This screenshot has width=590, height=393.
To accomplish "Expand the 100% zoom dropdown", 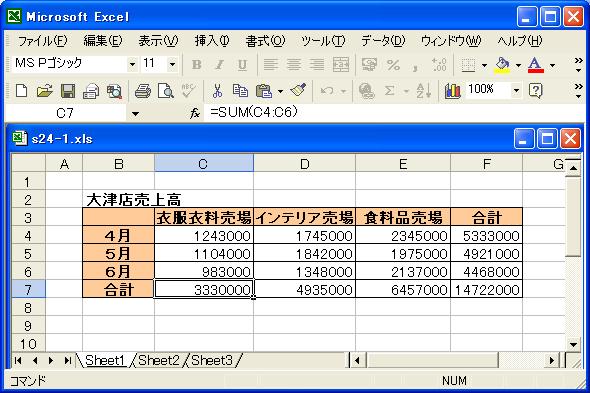I will 516,90.
